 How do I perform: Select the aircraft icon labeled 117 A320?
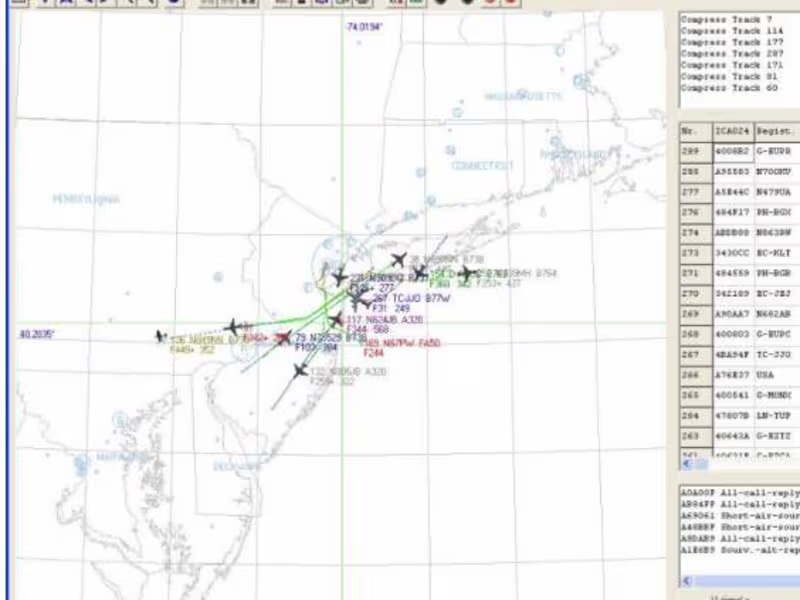pos(336,320)
